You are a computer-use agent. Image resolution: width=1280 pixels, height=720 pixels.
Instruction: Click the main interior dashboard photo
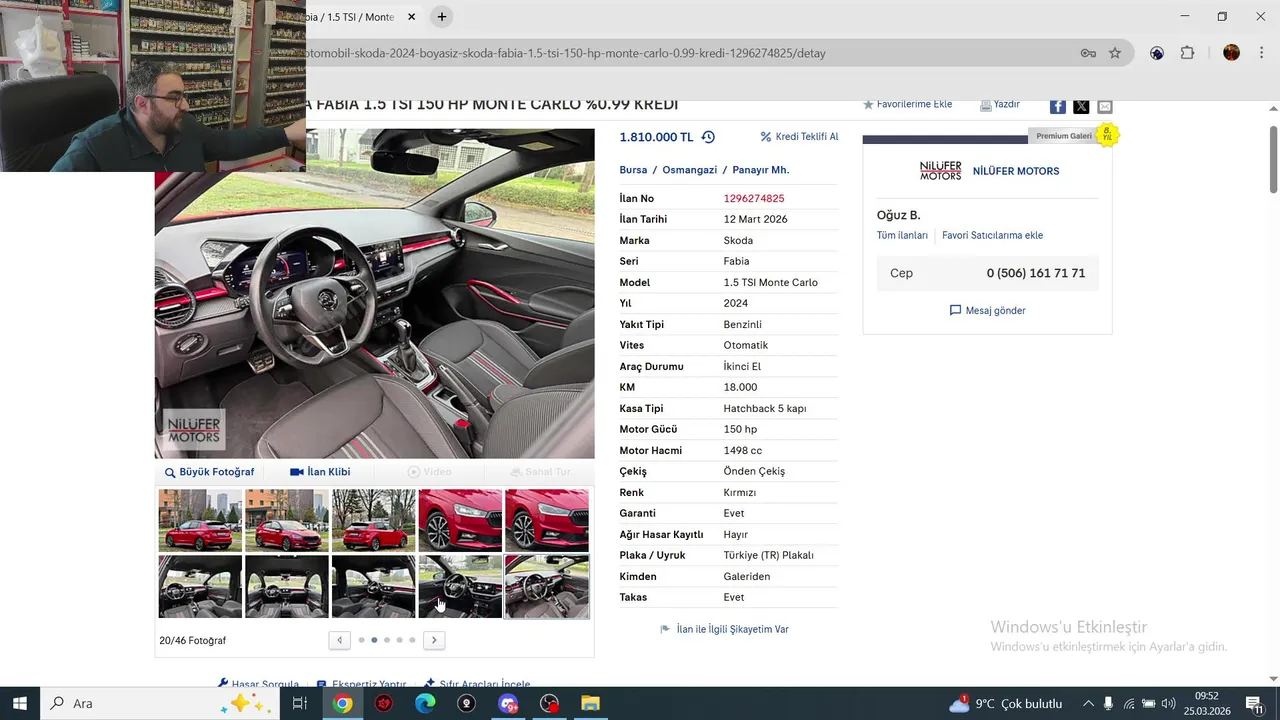point(374,294)
